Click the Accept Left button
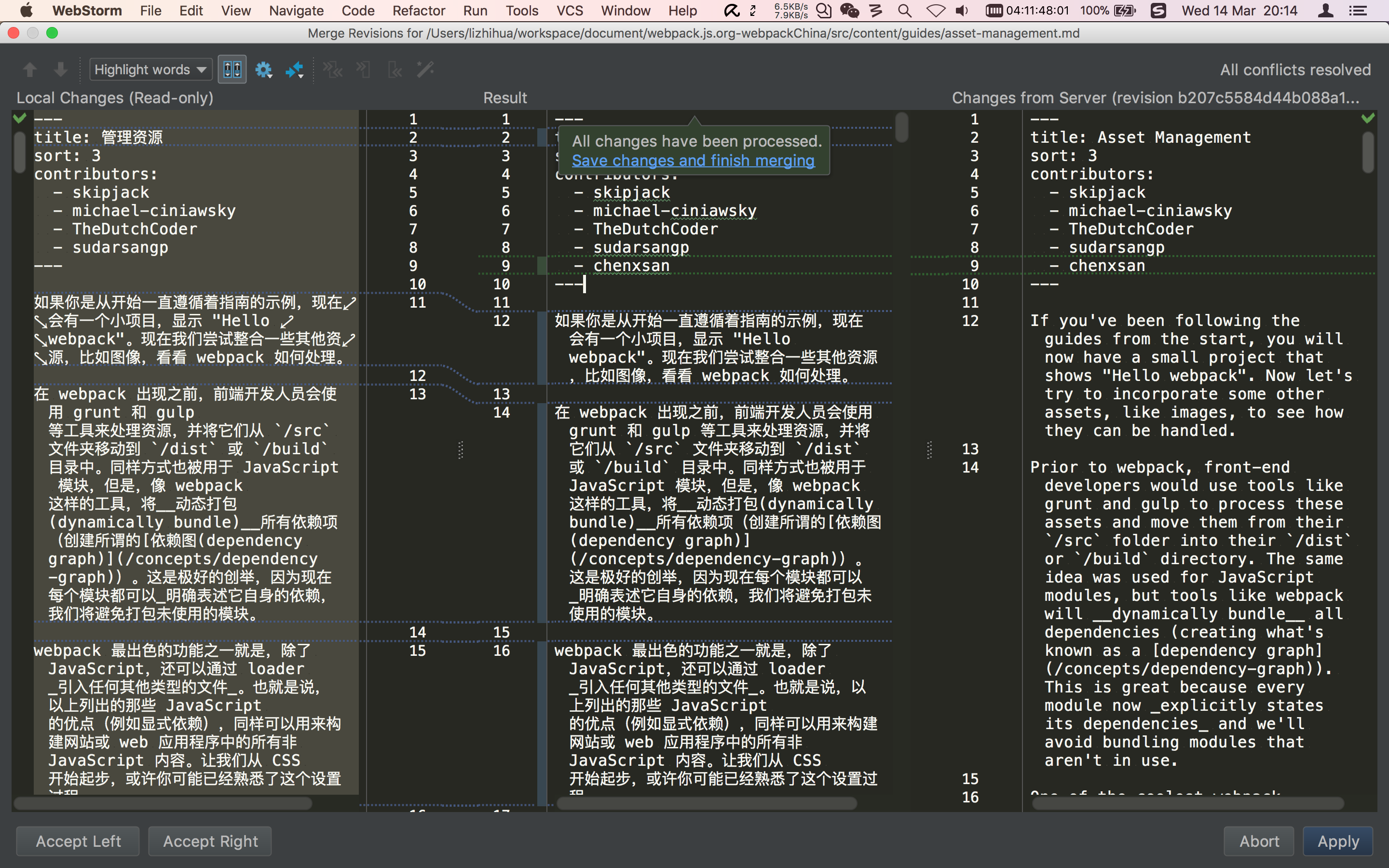This screenshot has height=868, width=1389. point(78,841)
